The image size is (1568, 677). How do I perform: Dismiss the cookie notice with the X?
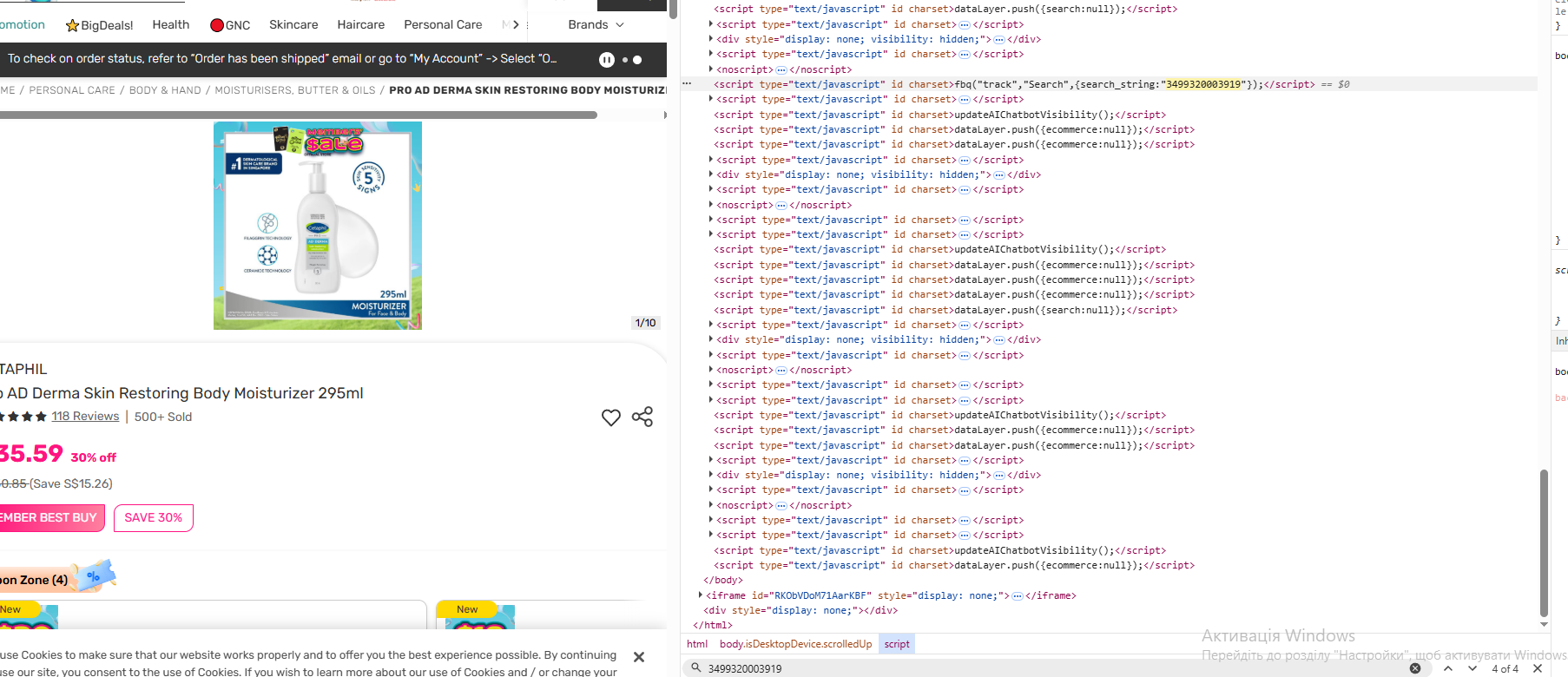click(x=639, y=657)
